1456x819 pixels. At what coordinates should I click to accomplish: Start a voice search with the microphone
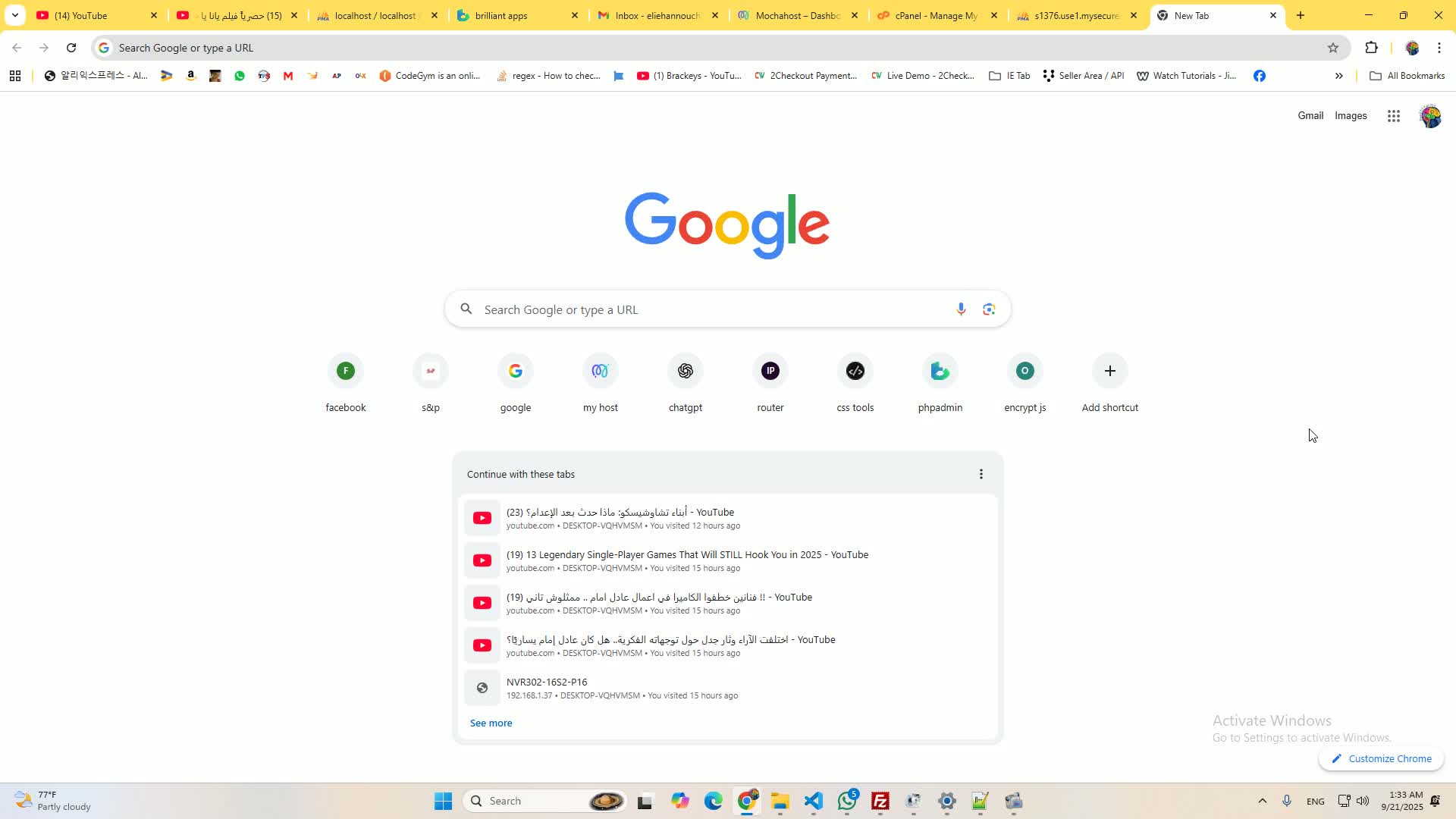(961, 309)
